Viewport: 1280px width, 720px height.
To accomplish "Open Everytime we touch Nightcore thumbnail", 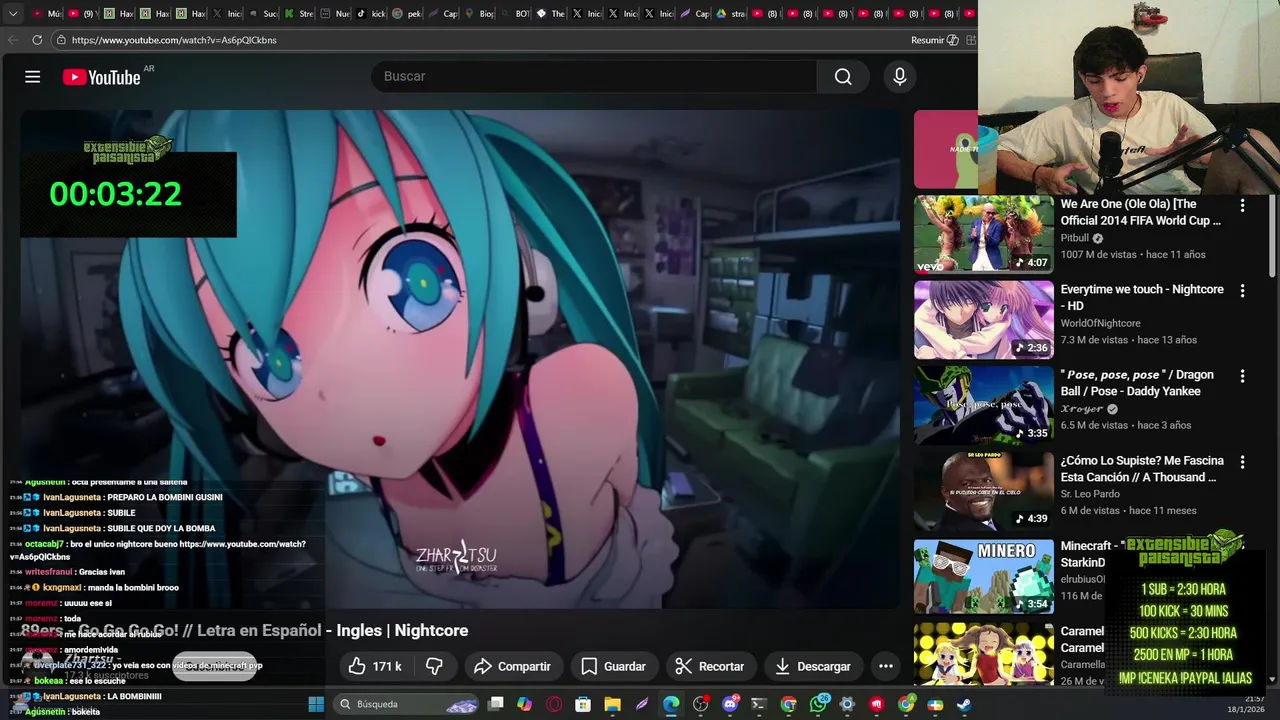I will coord(984,320).
